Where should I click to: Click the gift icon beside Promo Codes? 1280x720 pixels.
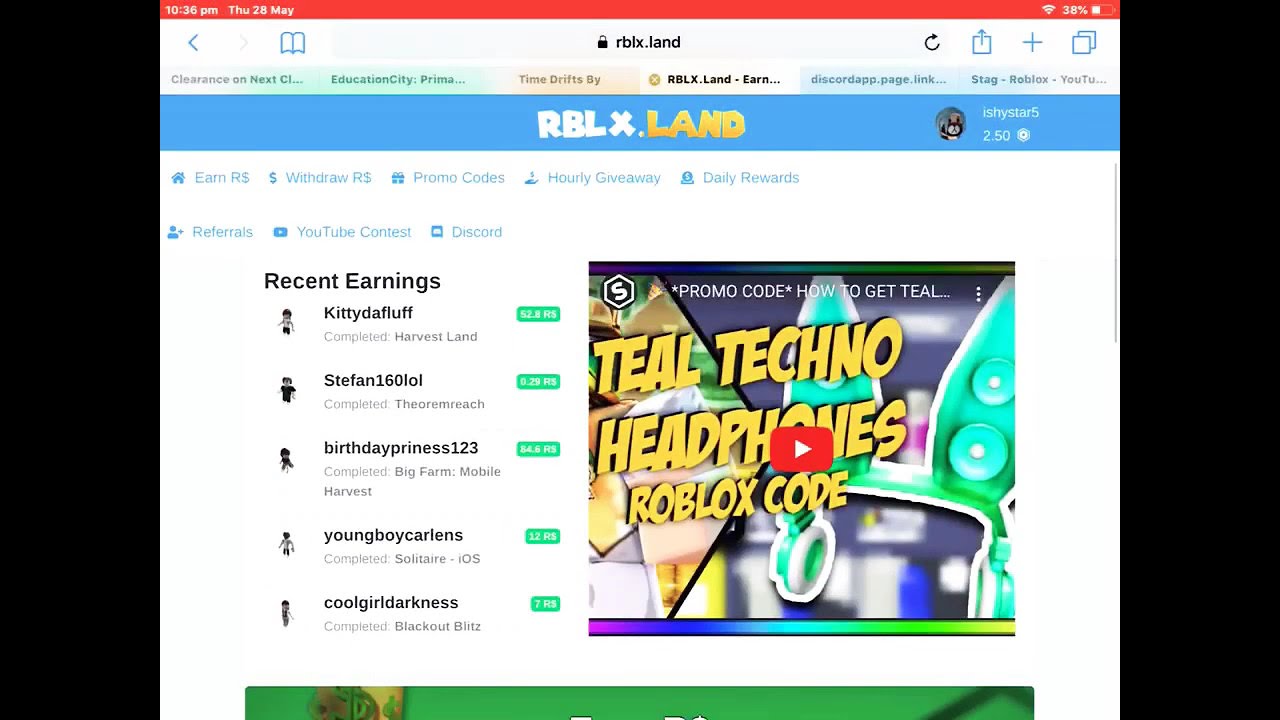tap(398, 178)
